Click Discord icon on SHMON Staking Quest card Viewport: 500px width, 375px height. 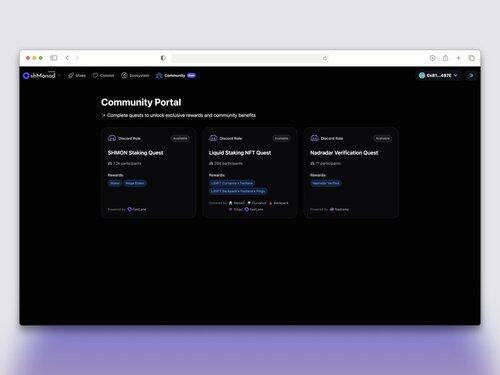click(x=112, y=138)
